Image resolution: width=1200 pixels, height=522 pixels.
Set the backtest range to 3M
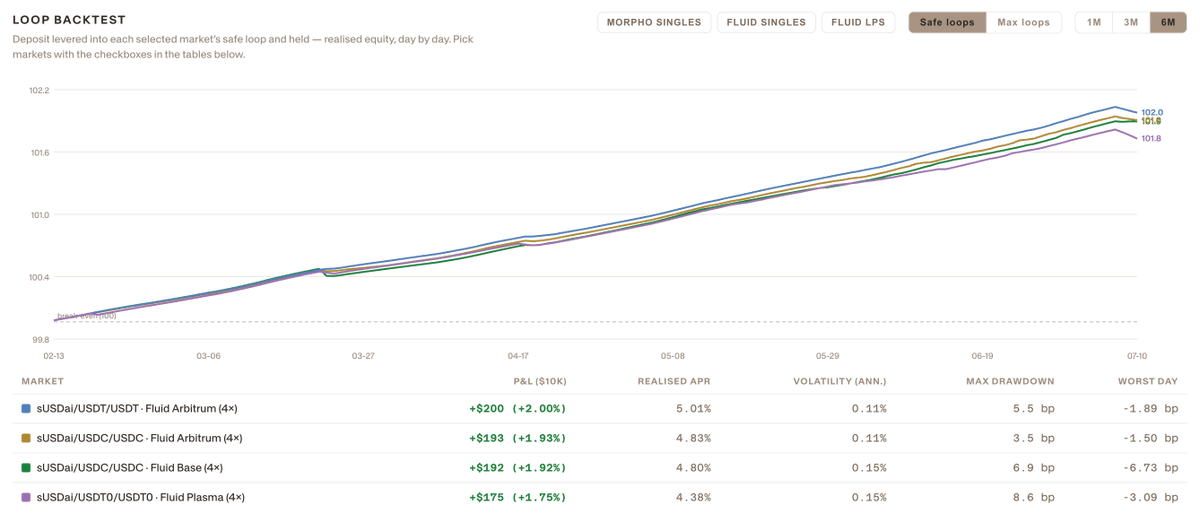[x=1131, y=22]
